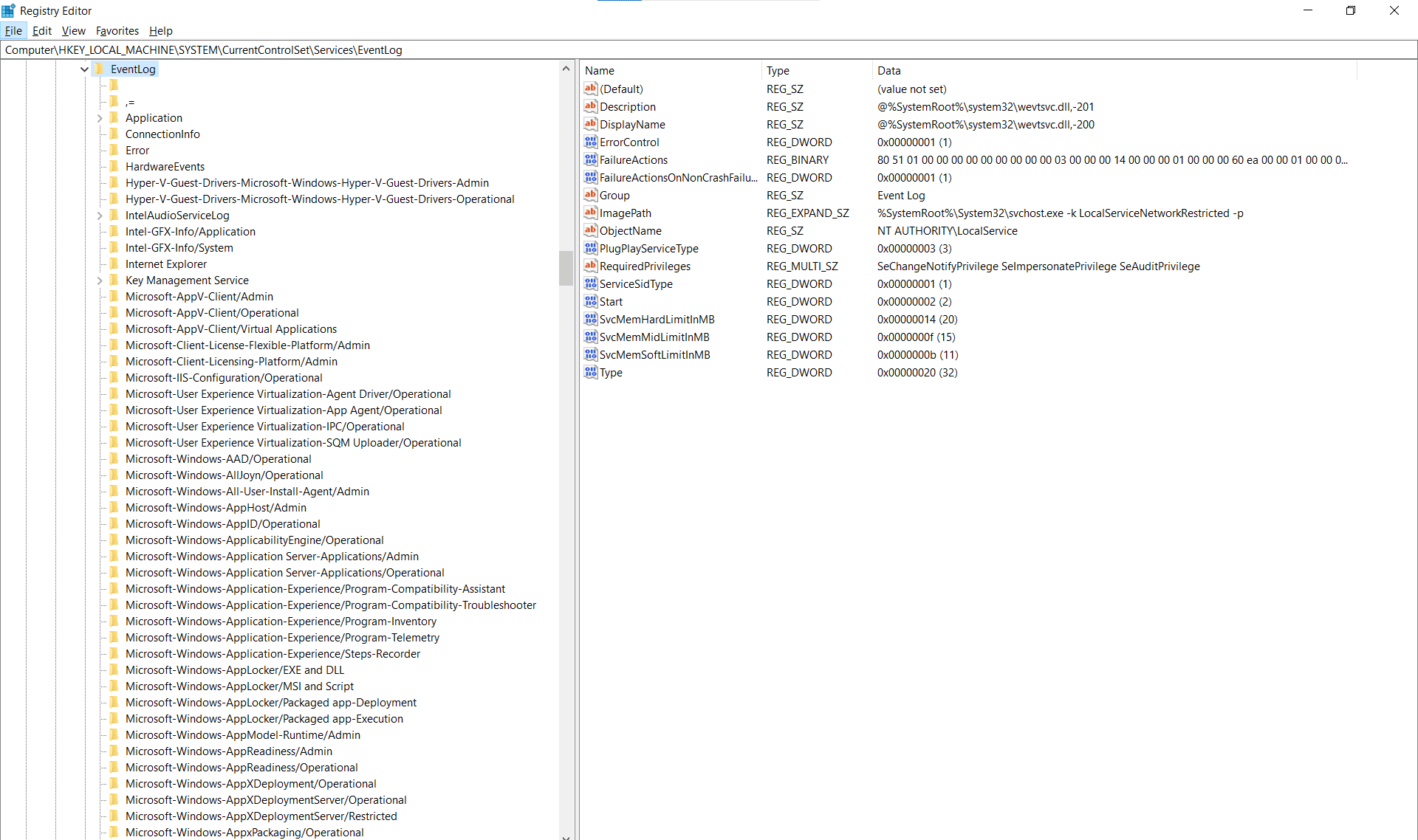The height and width of the screenshot is (840, 1418).
Task: Open the Edit menu
Action: [x=41, y=31]
